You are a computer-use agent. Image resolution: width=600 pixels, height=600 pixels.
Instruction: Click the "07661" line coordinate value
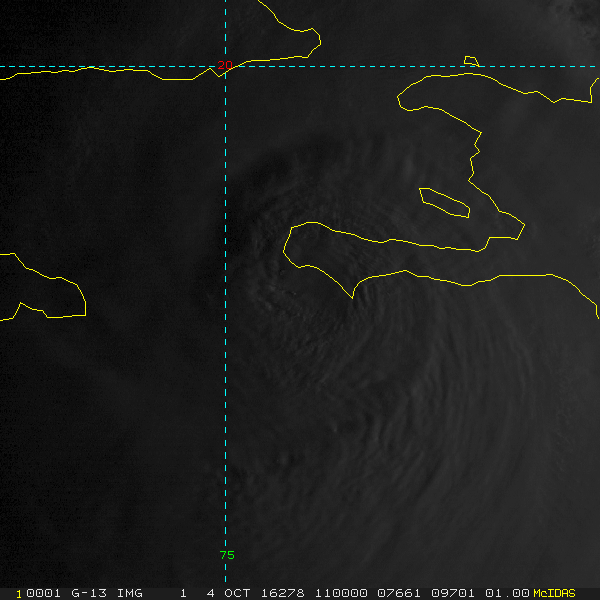pyautogui.click(x=399, y=593)
